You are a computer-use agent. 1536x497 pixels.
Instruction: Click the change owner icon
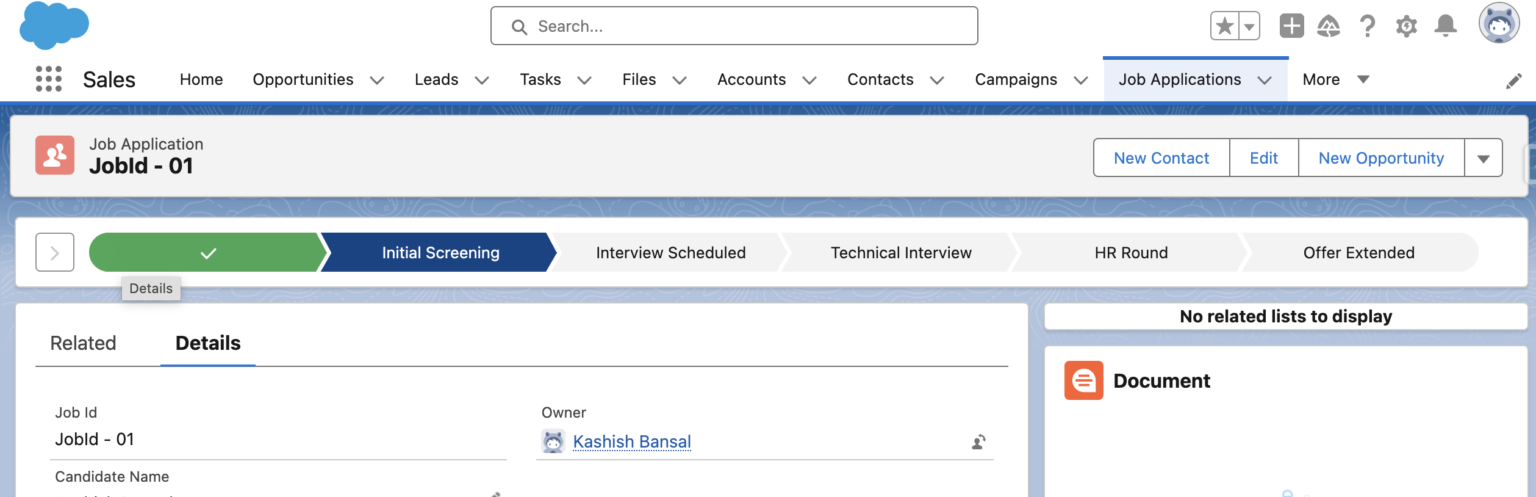coord(979,442)
